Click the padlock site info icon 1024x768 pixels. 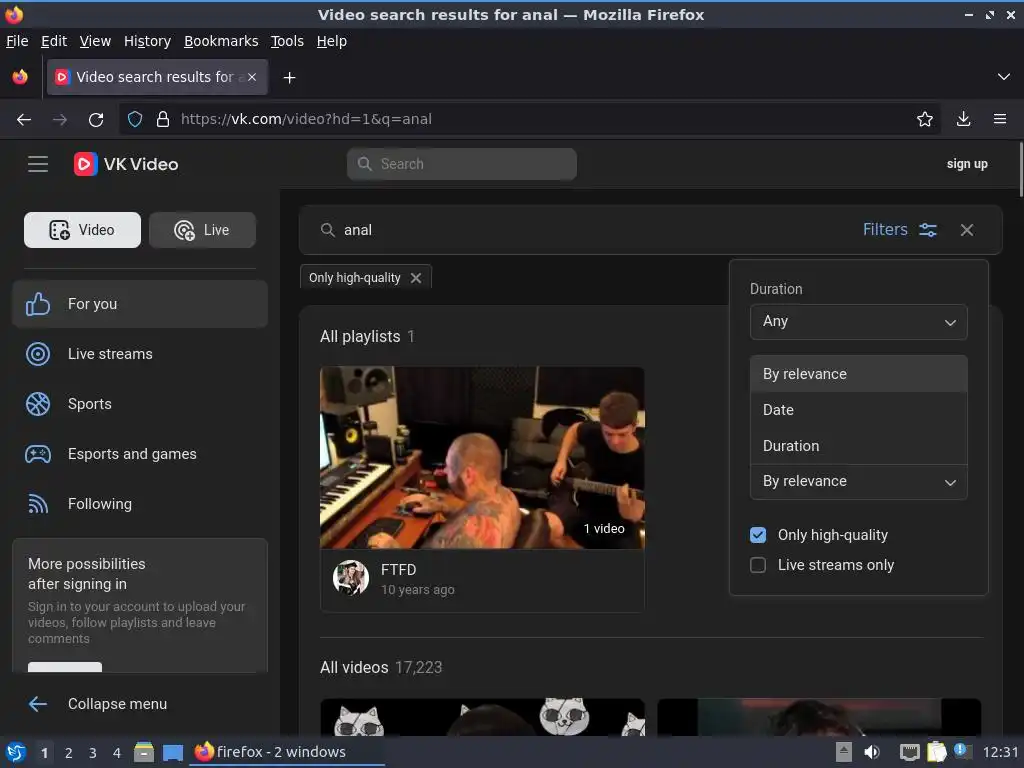(163, 120)
